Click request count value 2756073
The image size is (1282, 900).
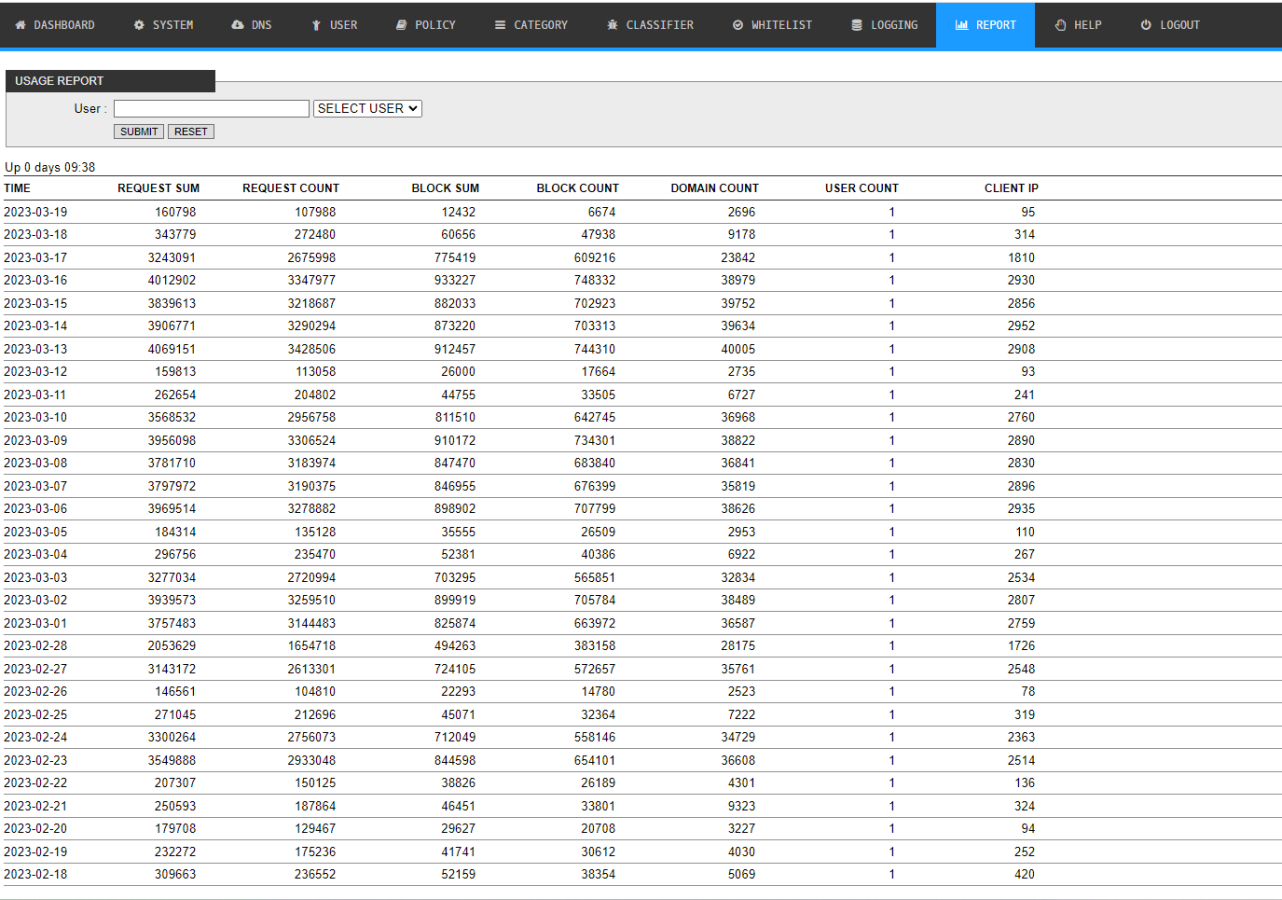(311, 737)
